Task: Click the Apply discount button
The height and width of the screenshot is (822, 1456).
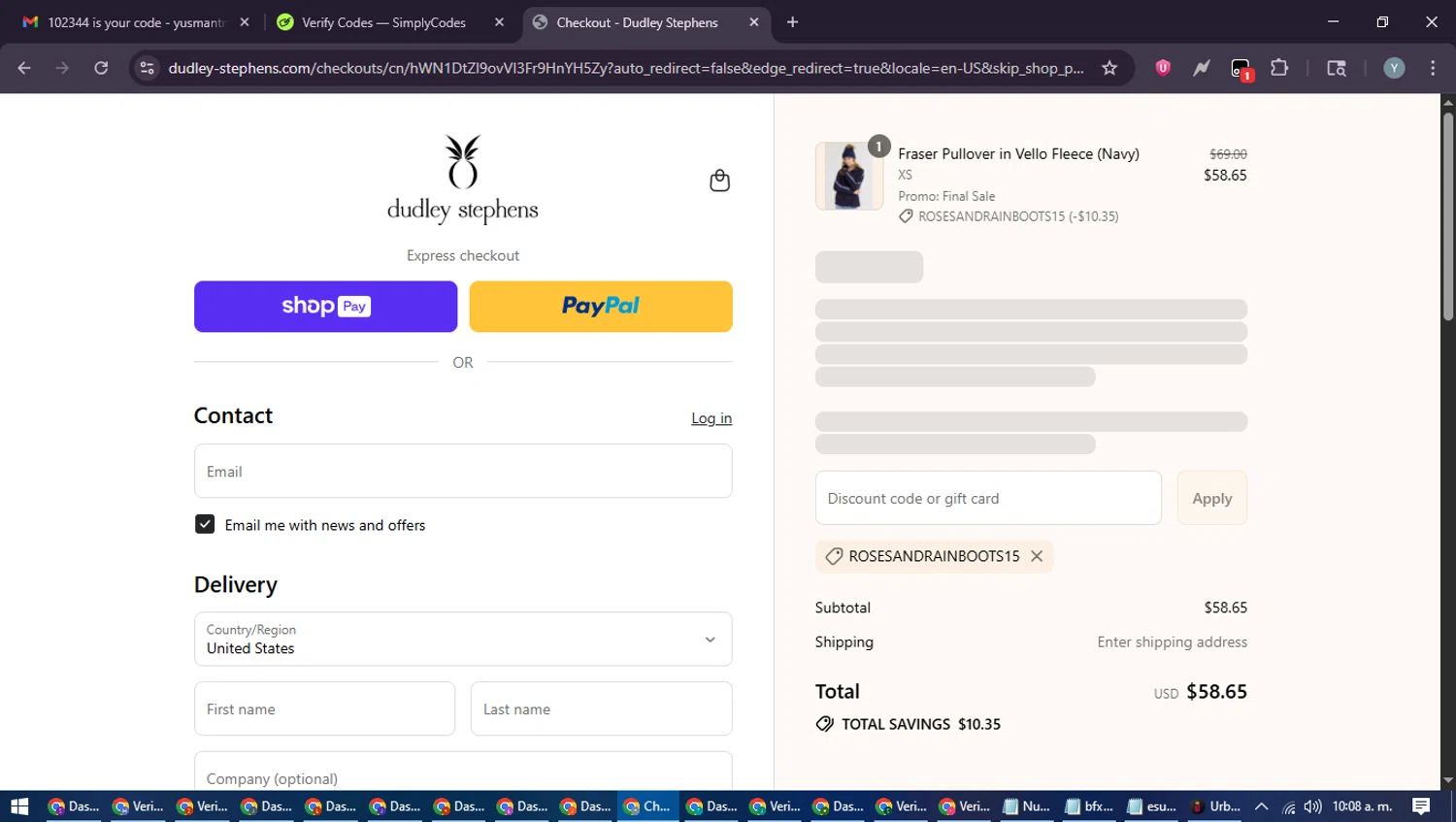Action: [x=1211, y=498]
